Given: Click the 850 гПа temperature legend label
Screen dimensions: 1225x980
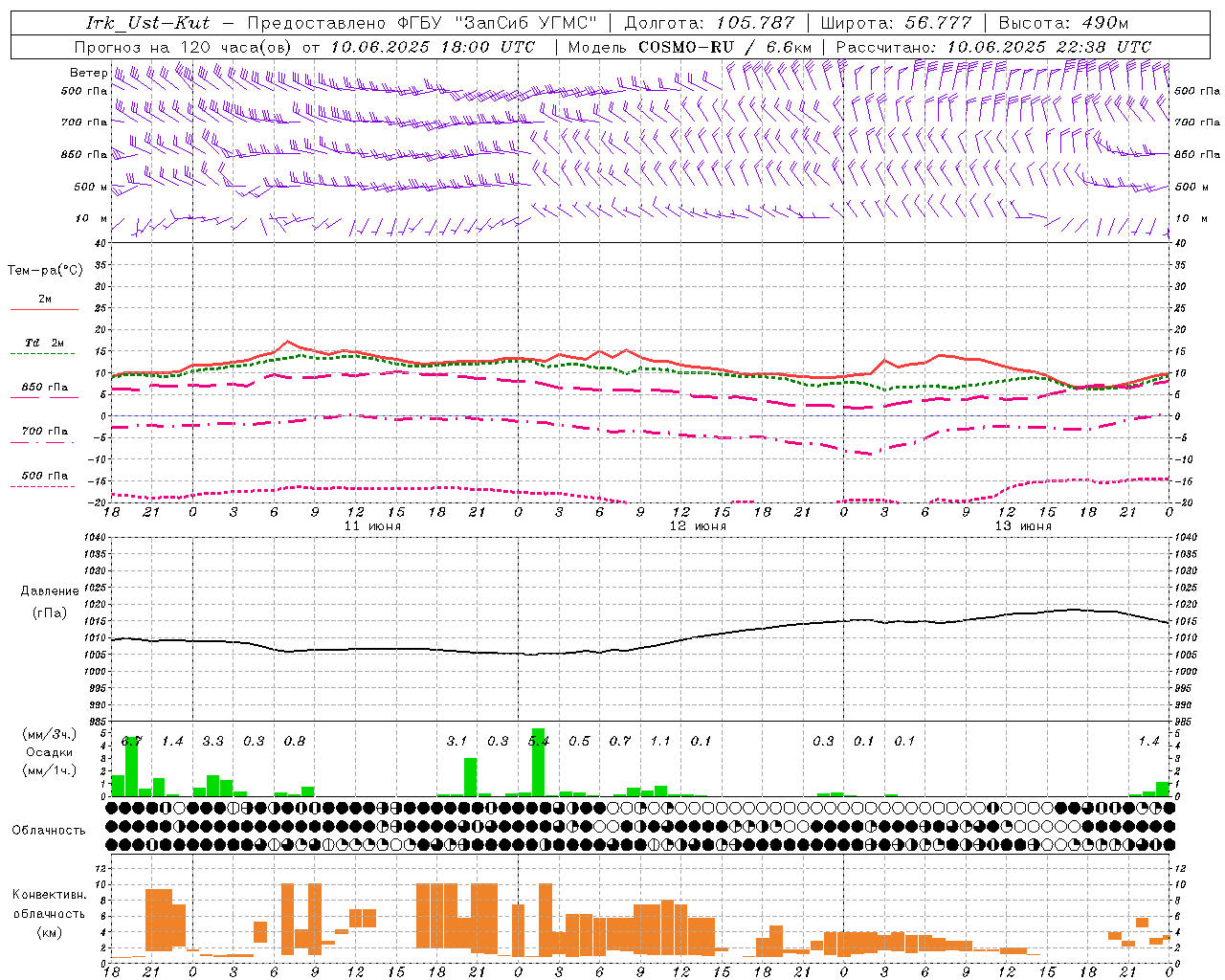Looking at the screenshot, I should 45,388.
